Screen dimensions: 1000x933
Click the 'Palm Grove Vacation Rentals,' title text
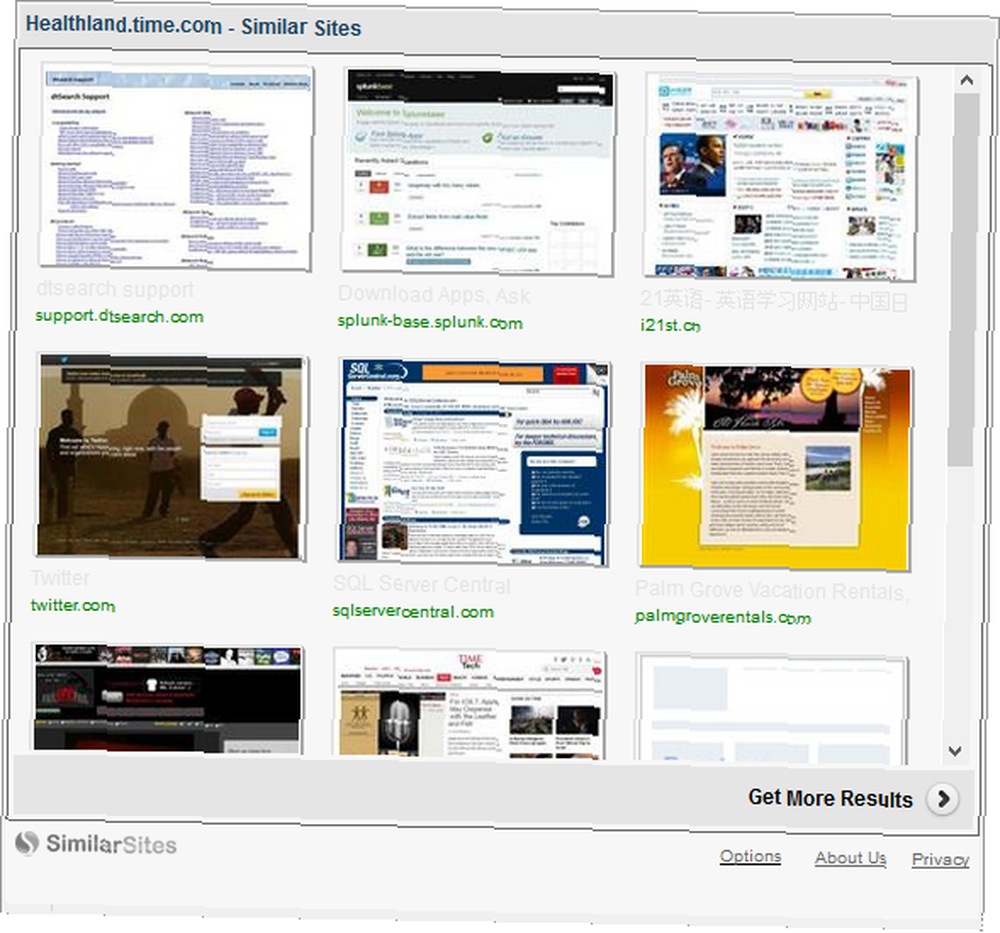pyautogui.click(x=771, y=591)
